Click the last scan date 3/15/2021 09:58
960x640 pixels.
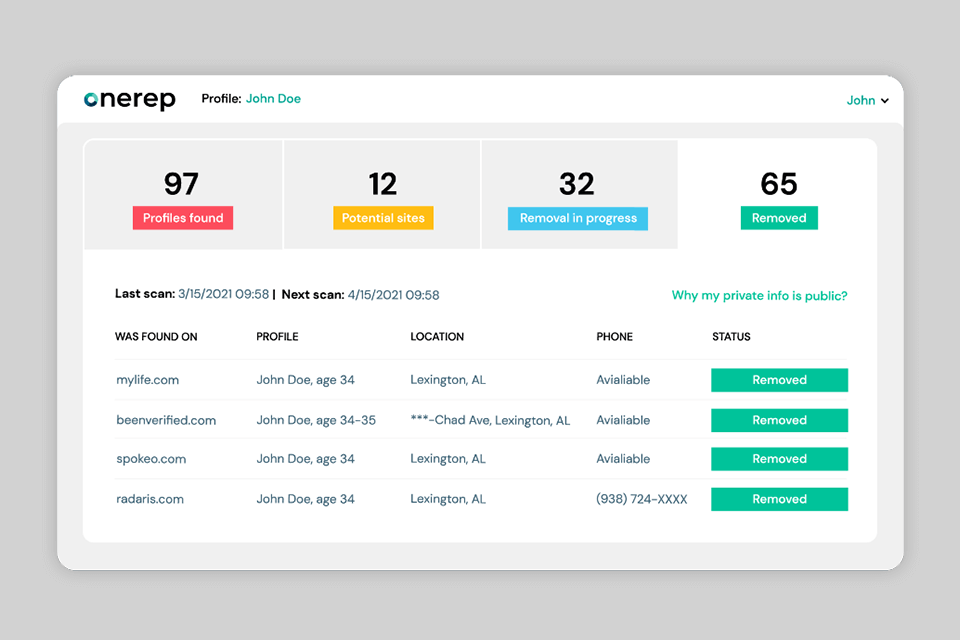(223, 294)
